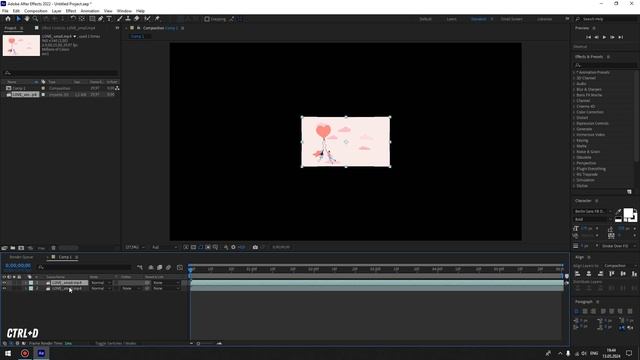Screen dimensions: 640x360
Task: Select the Selection arrow tool
Action: point(18,19)
